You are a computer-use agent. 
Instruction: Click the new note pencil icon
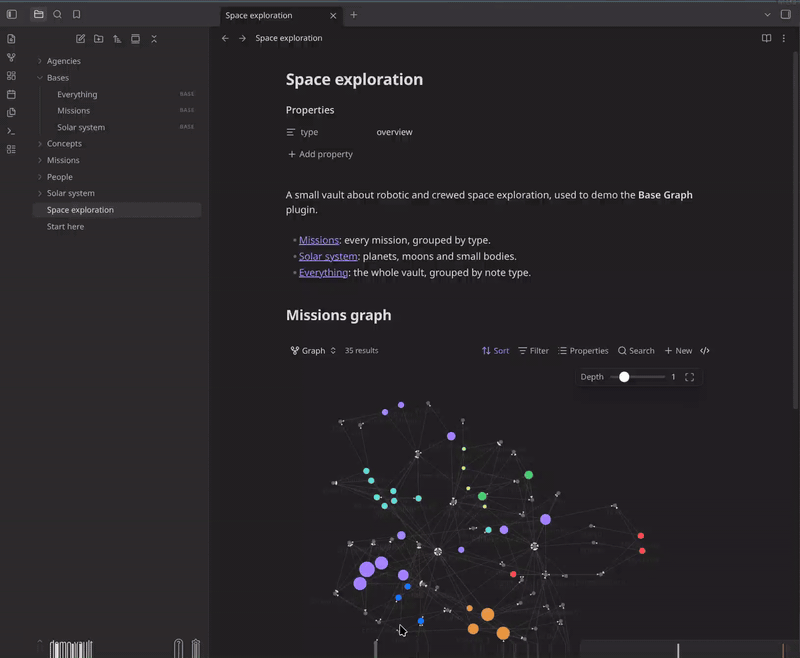click(80, 39)
